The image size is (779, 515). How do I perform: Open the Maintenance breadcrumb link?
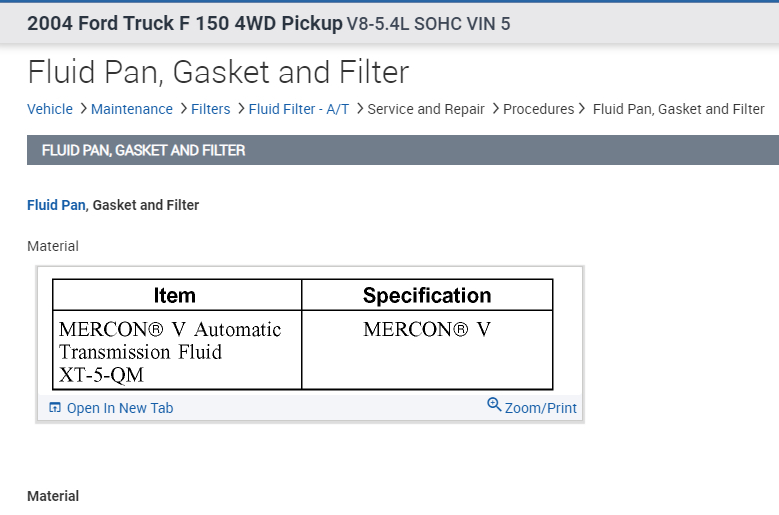[x=132, y=109]
